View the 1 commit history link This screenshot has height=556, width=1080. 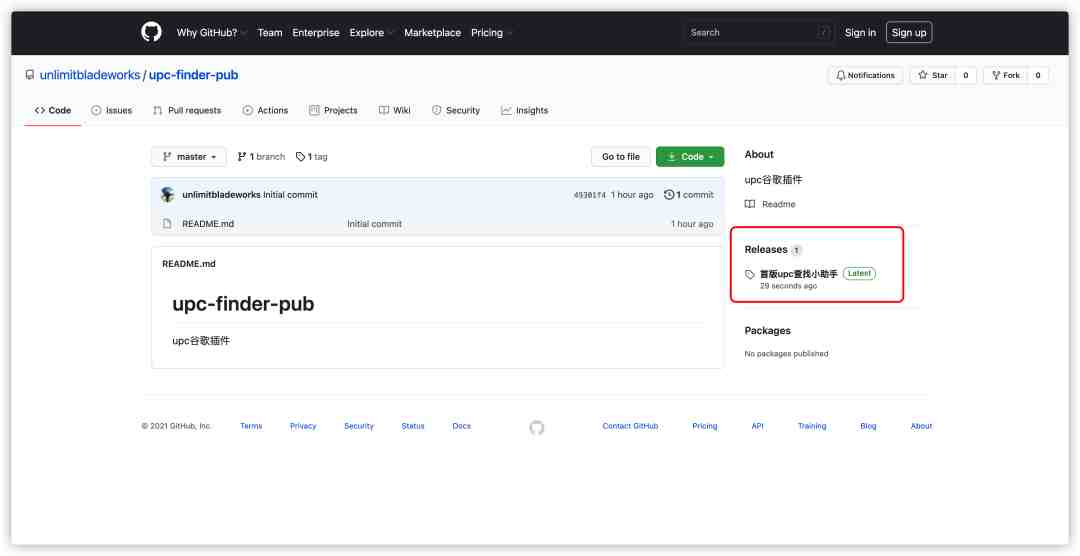click(689, 195)
